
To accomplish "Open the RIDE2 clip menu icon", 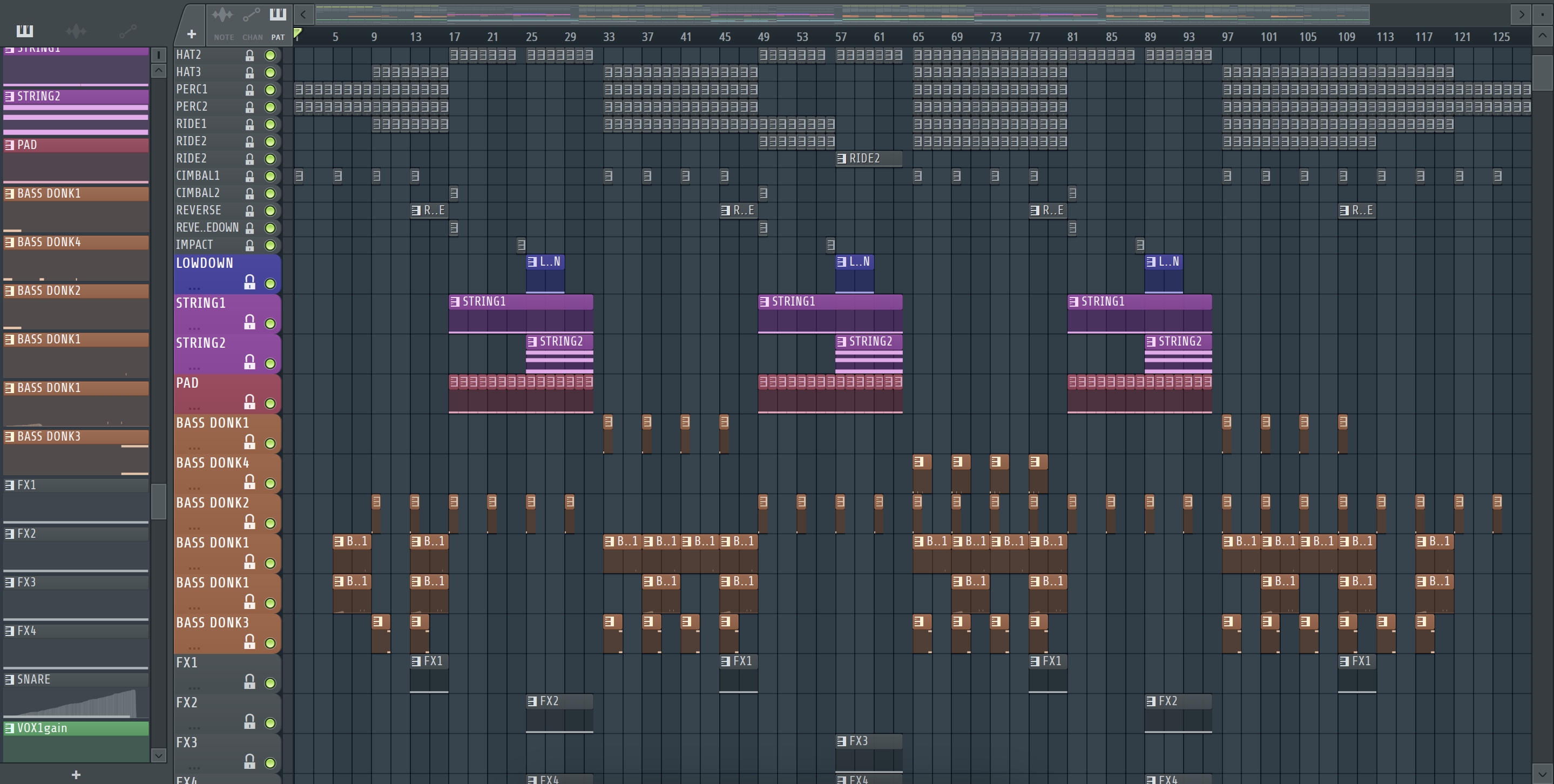I will [x=842, y=159].
